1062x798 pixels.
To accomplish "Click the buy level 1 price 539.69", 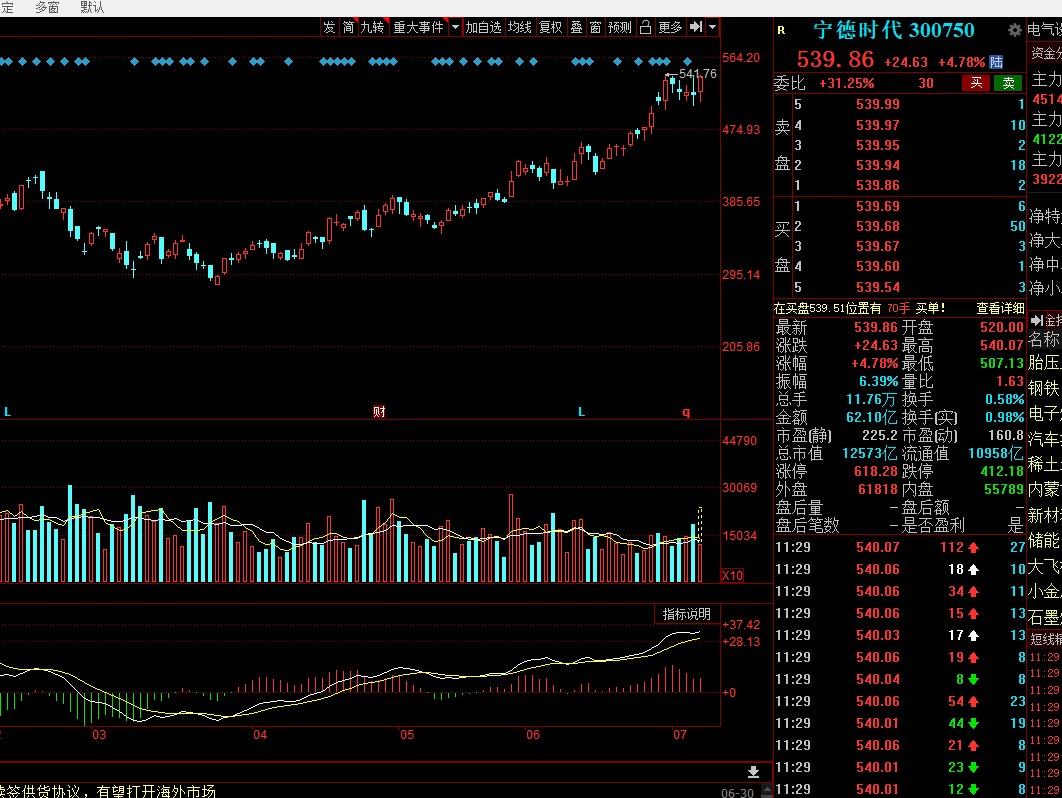I will point(878,206).
